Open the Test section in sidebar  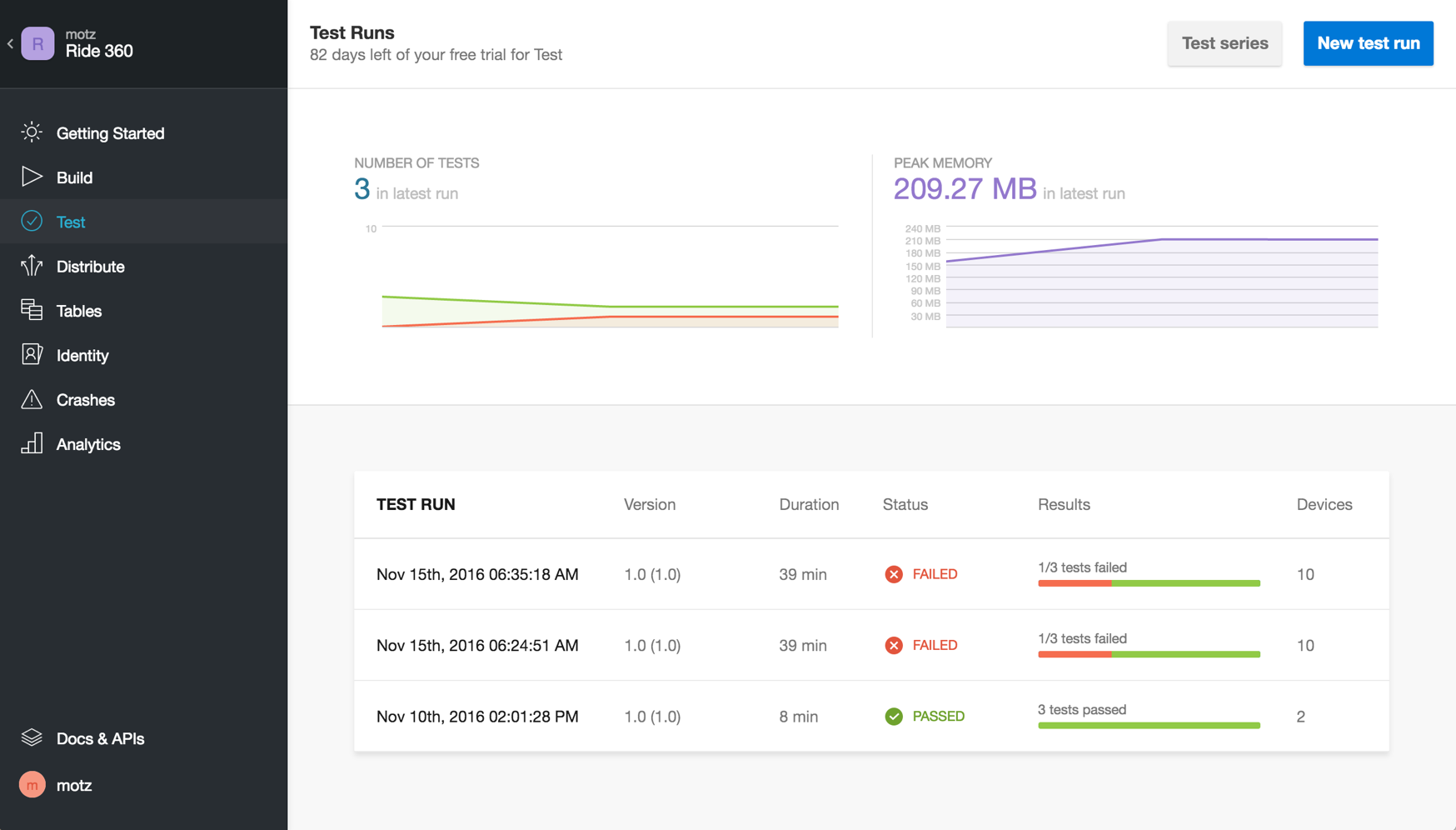(71, 222)
